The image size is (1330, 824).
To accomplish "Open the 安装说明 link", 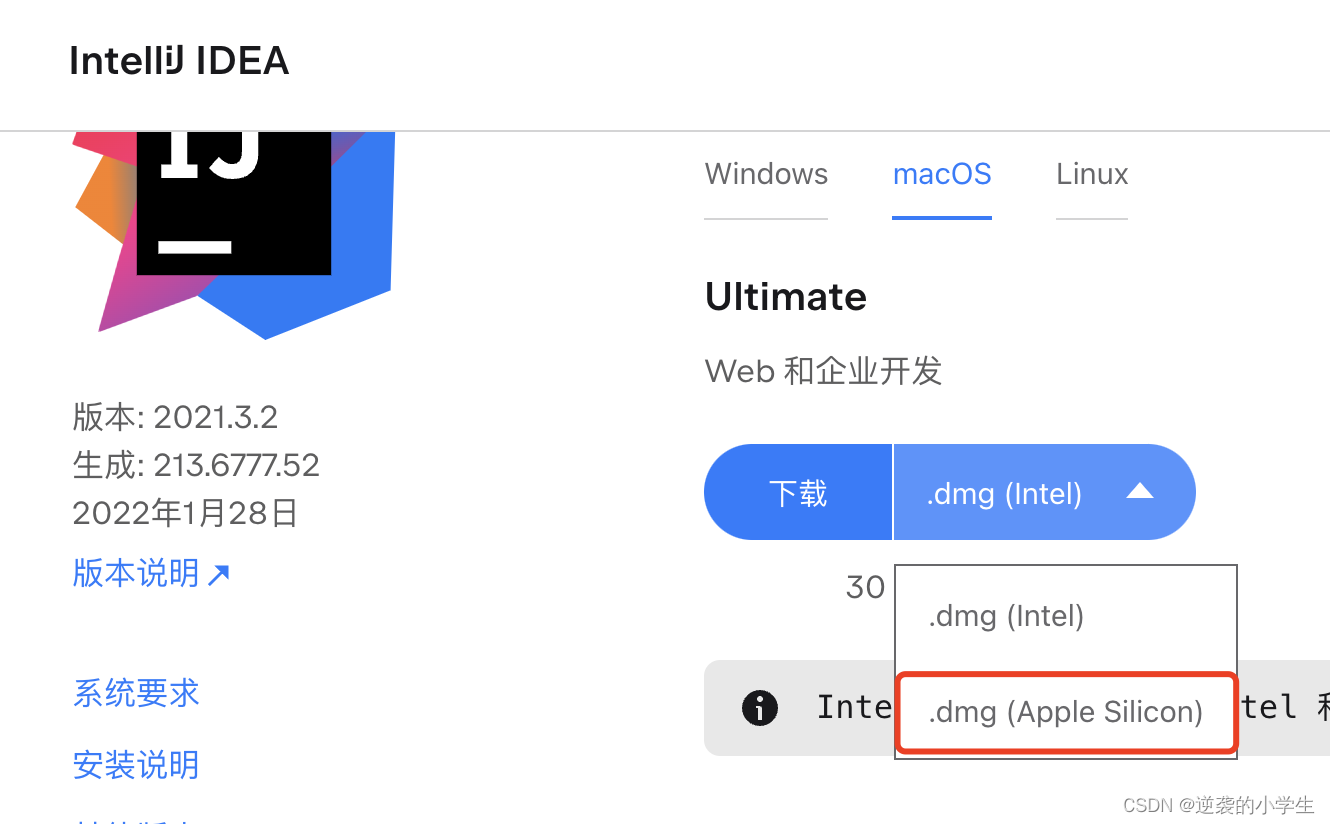I will click(137, 766).
